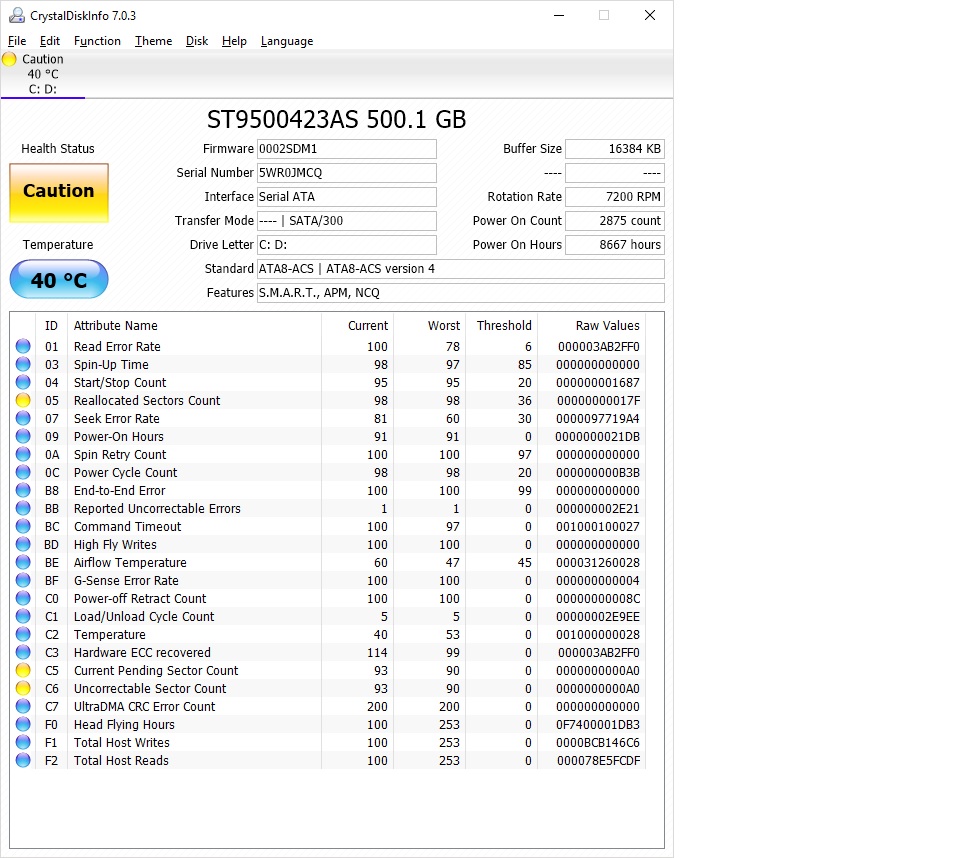This screenshot has width=960, height=858.
Task: Click status circle for High Fly Writes
Action: (23, 544)
